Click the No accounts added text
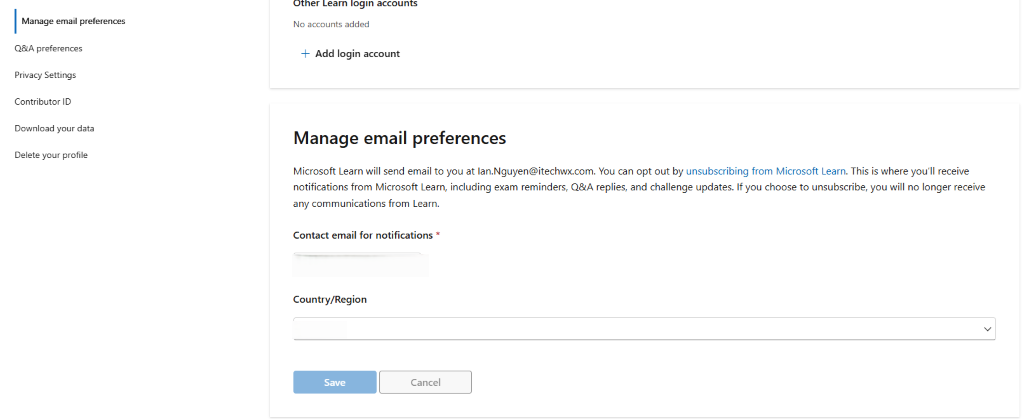The image size is (1024, 419). coord(331,24)
